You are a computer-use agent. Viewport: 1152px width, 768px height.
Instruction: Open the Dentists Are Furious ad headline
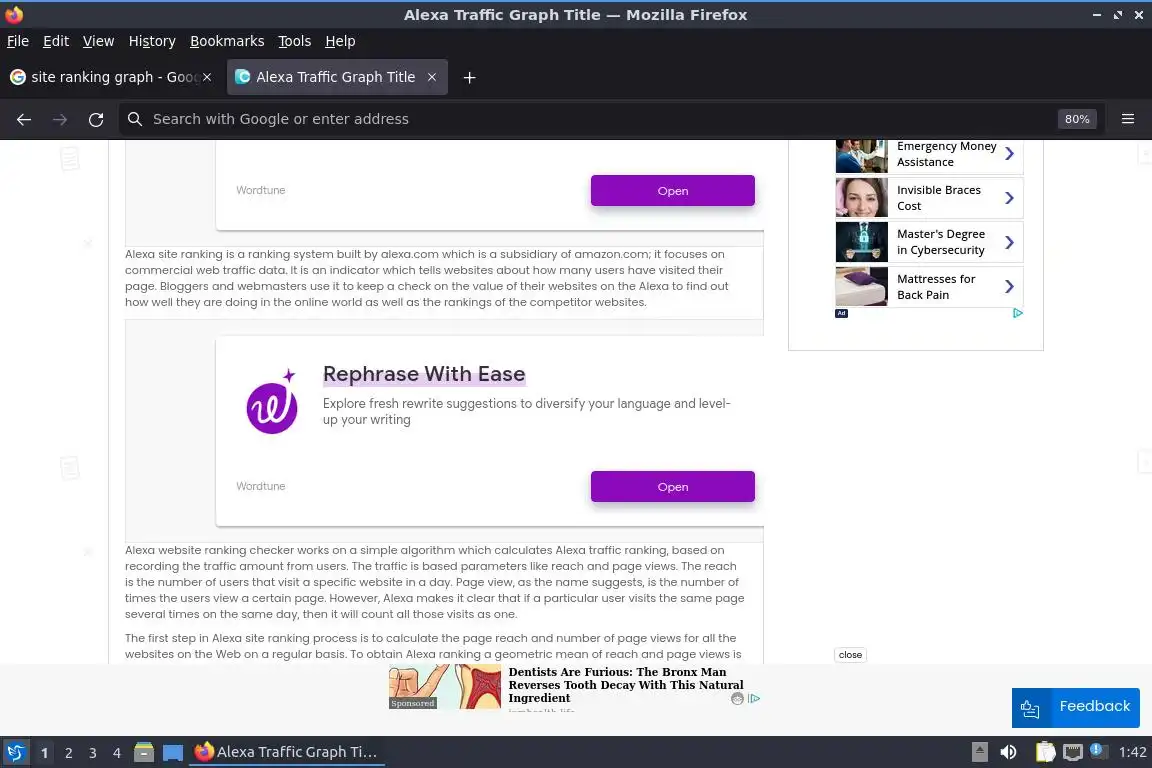click(x=626, y=685)
